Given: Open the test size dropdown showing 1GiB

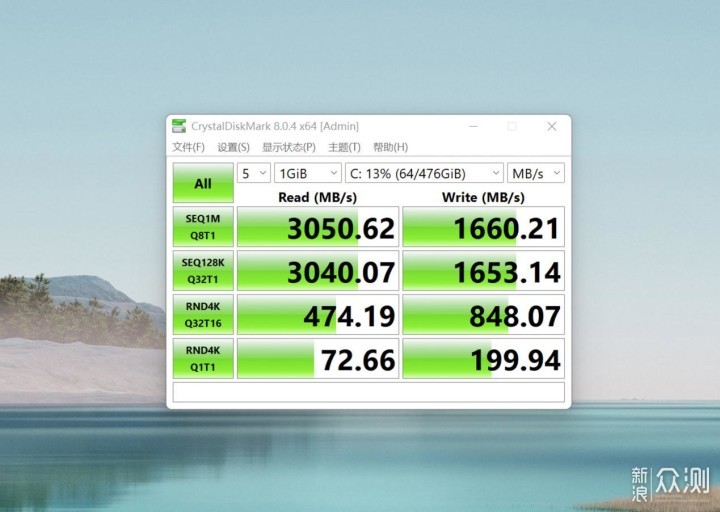Looking at the screenshot, I should pyautogui.click(x=308, y=173).
